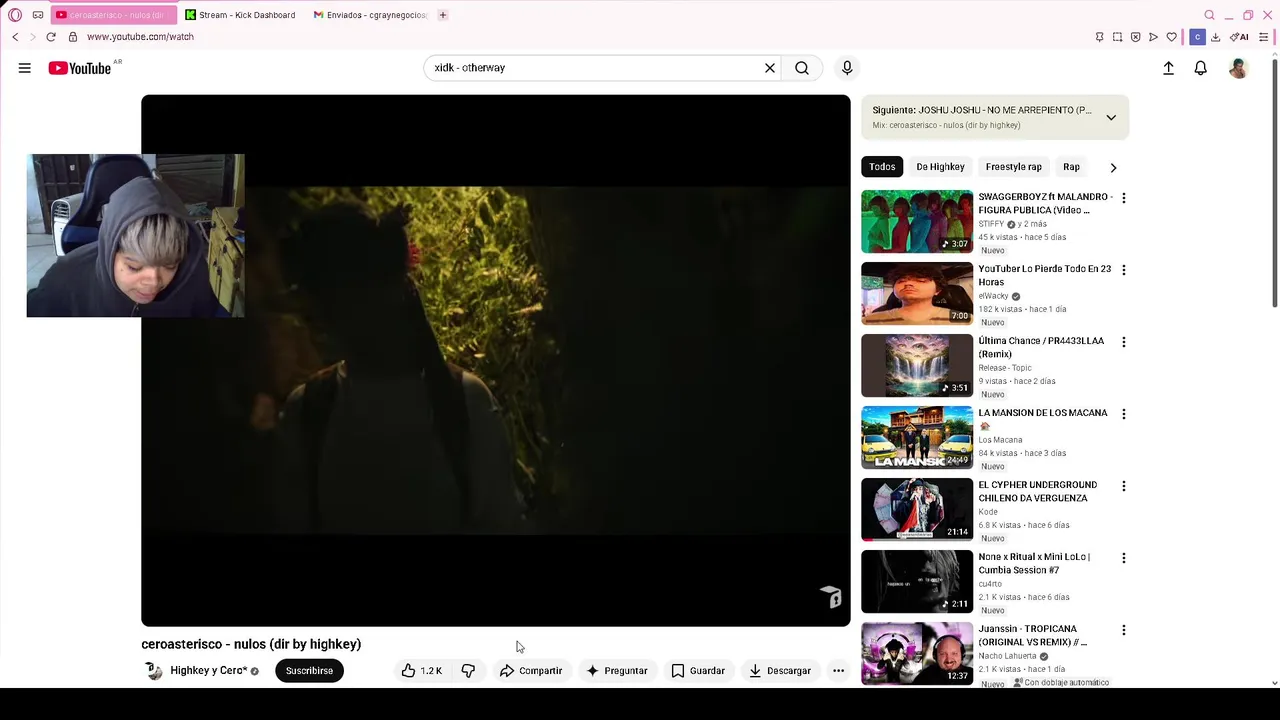
Task: Expand the Siguiente mix playlist panel
Action: (1111, 117)
